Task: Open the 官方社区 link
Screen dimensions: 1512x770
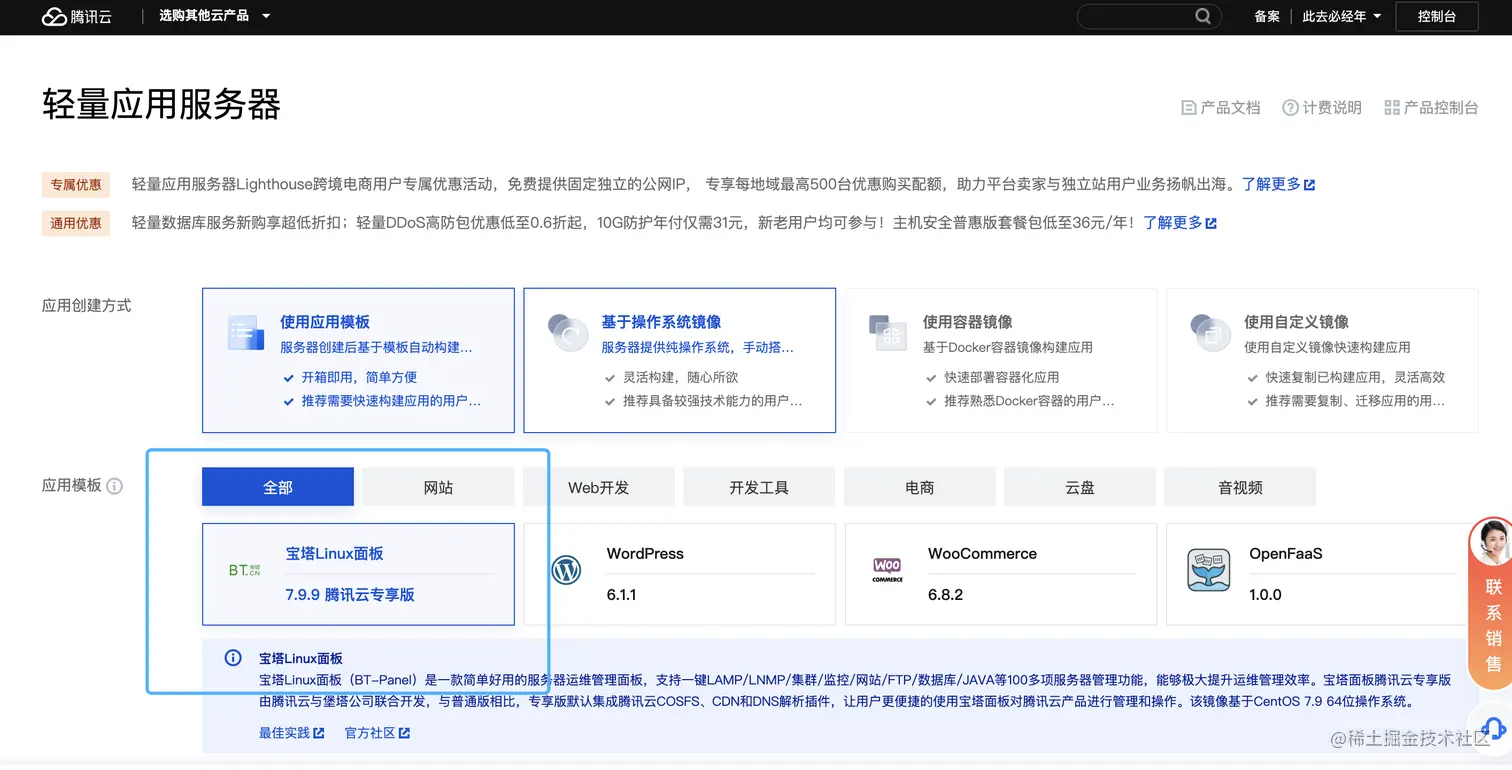Action: (377, 733)
